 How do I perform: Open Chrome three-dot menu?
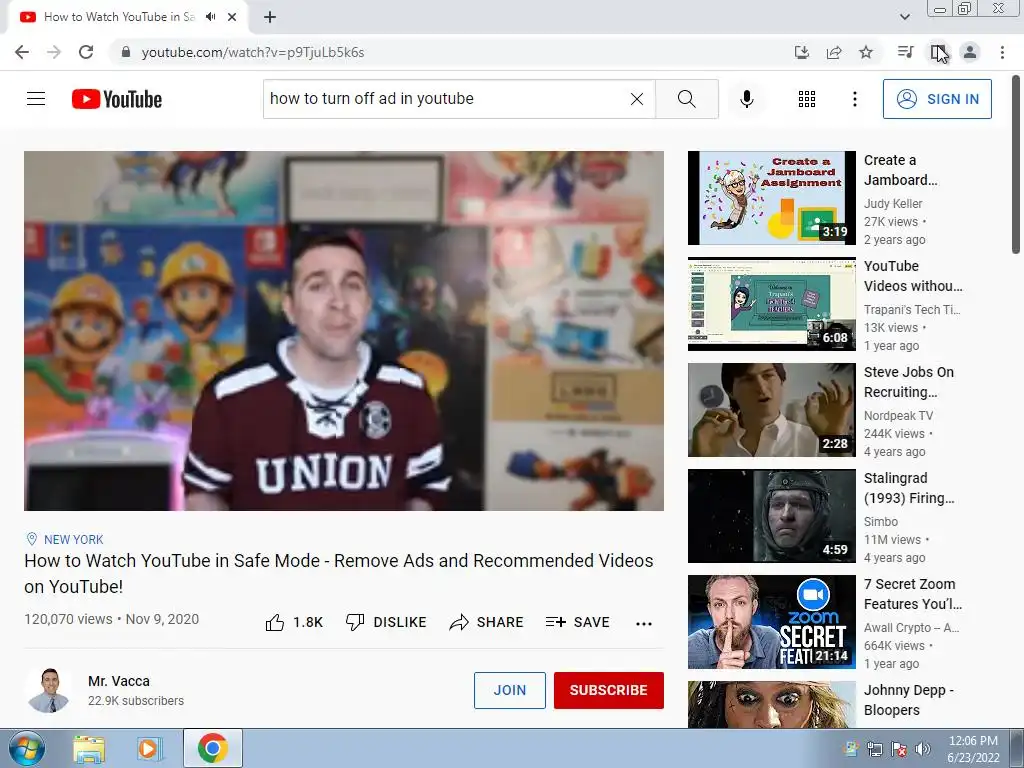[x=1002, y=52]
